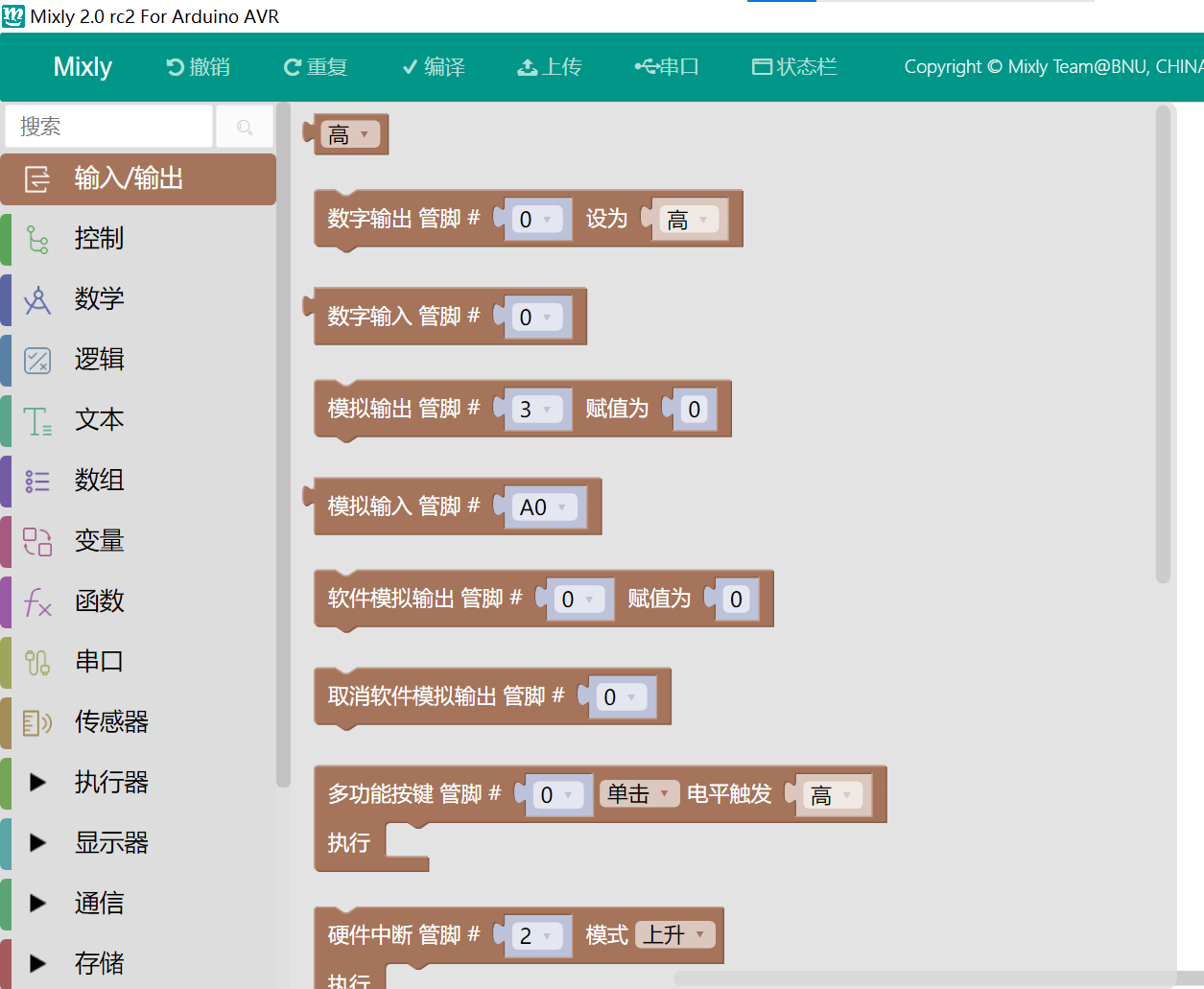Click 上传 upload in top toolbar
Screen dimensions: 1204x989
click(x=550, y=67)
